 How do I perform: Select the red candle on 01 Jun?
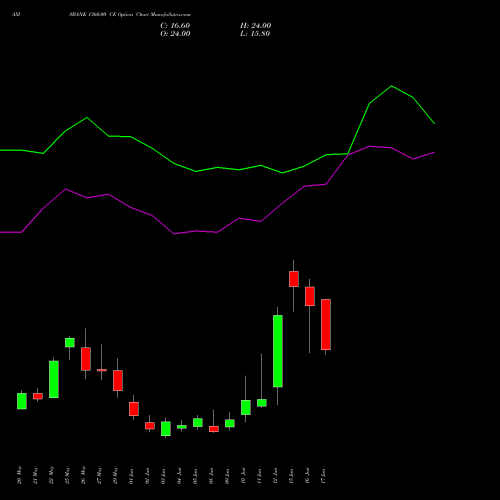(x=134, y=409)
